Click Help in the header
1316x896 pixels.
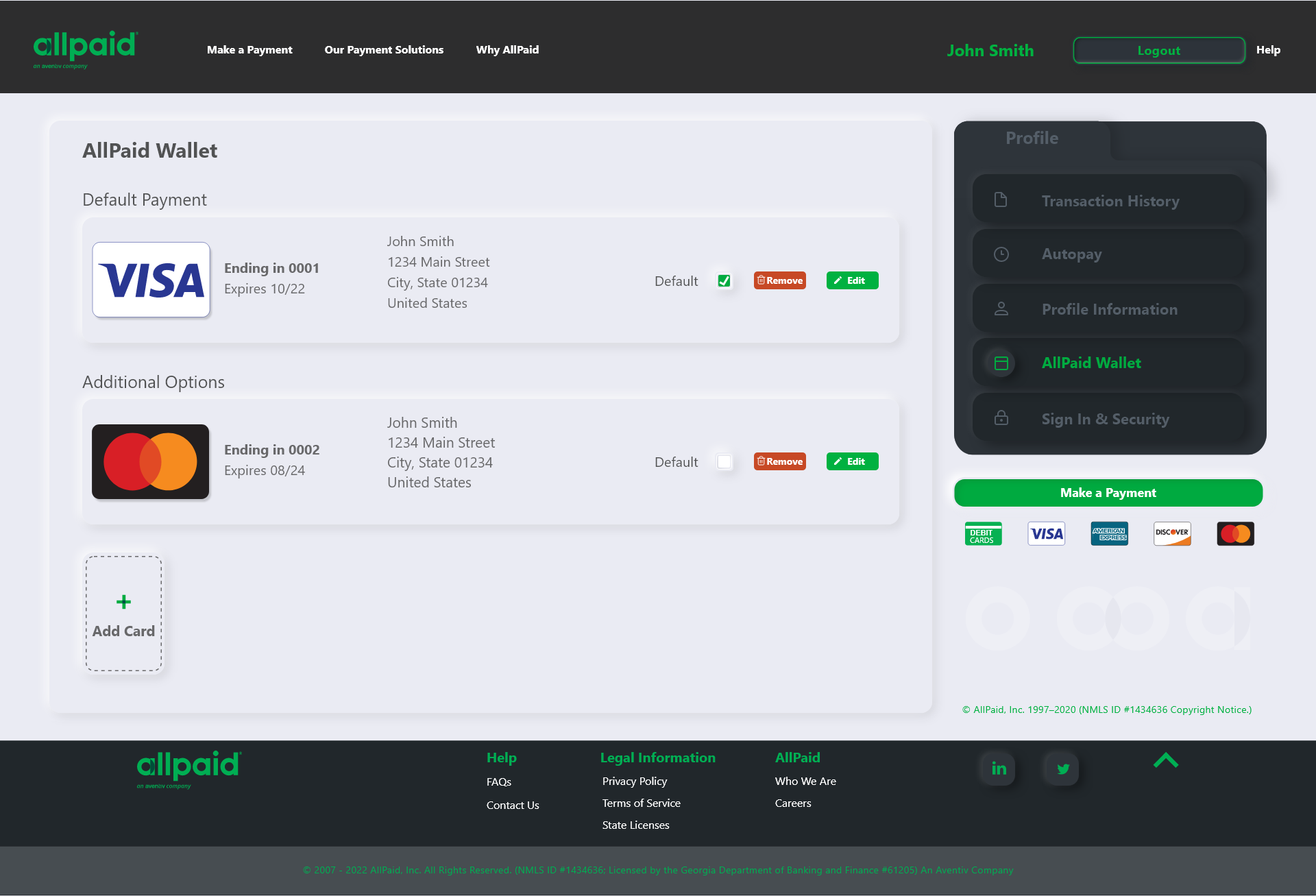click(1268, 49)
